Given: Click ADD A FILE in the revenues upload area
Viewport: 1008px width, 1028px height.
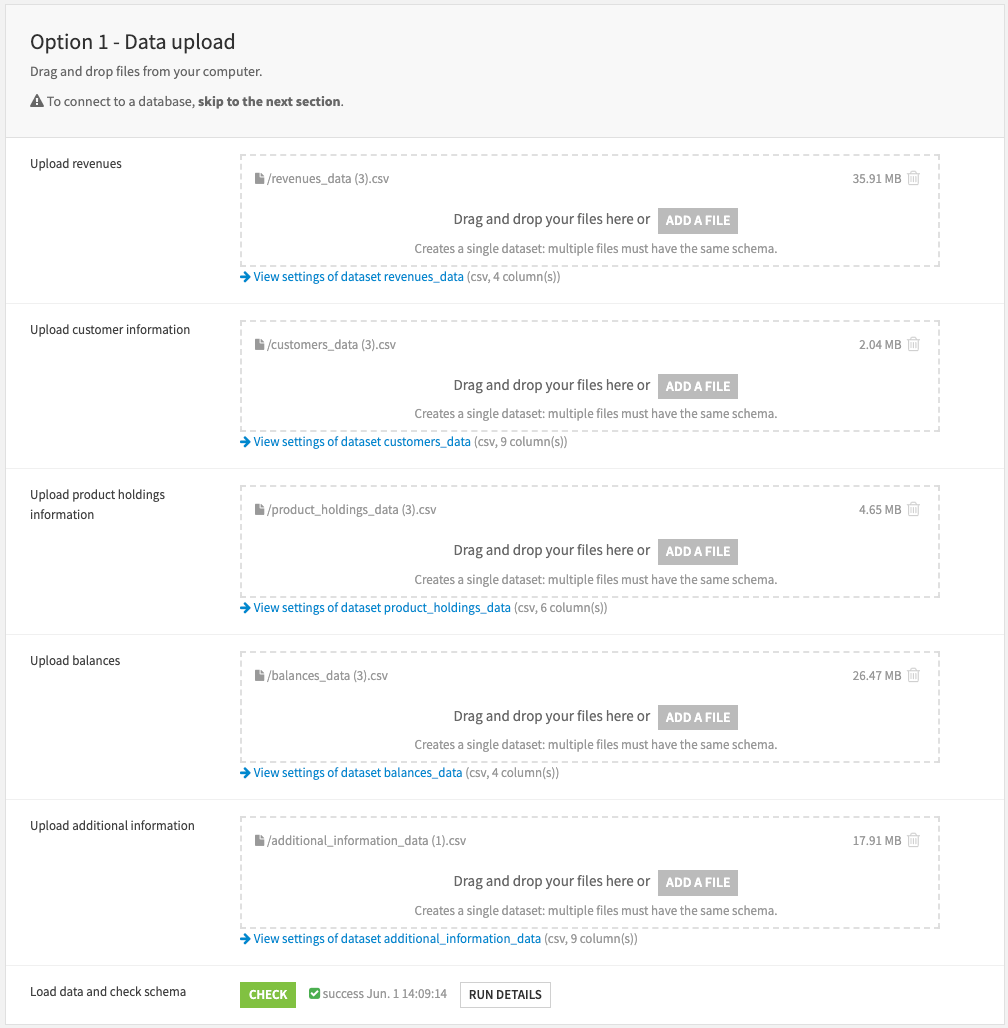Looking at the screenshot, I should (697, 220).
